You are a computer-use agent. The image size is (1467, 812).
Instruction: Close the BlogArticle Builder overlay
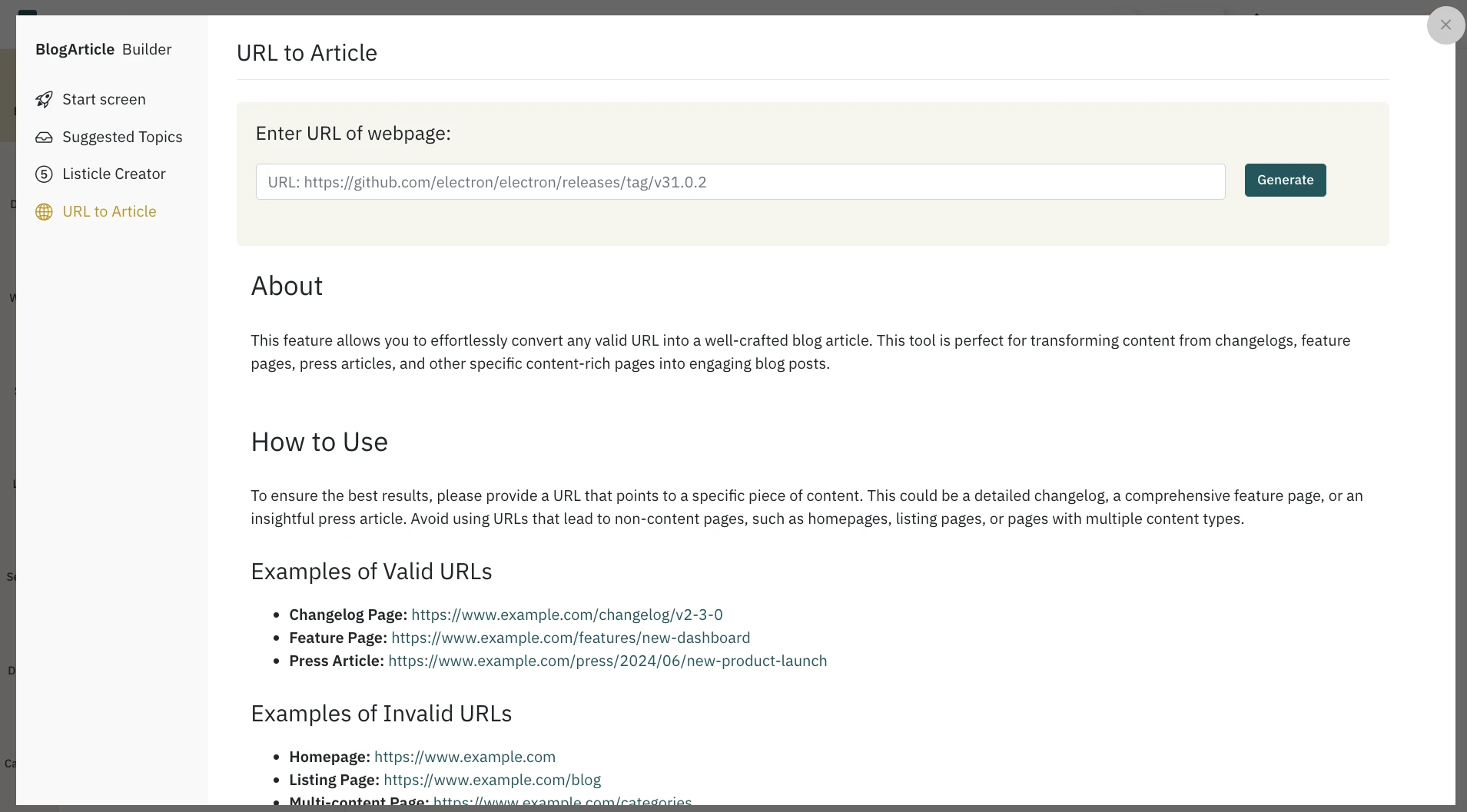pyautogui.click(x=1445, y=25)
